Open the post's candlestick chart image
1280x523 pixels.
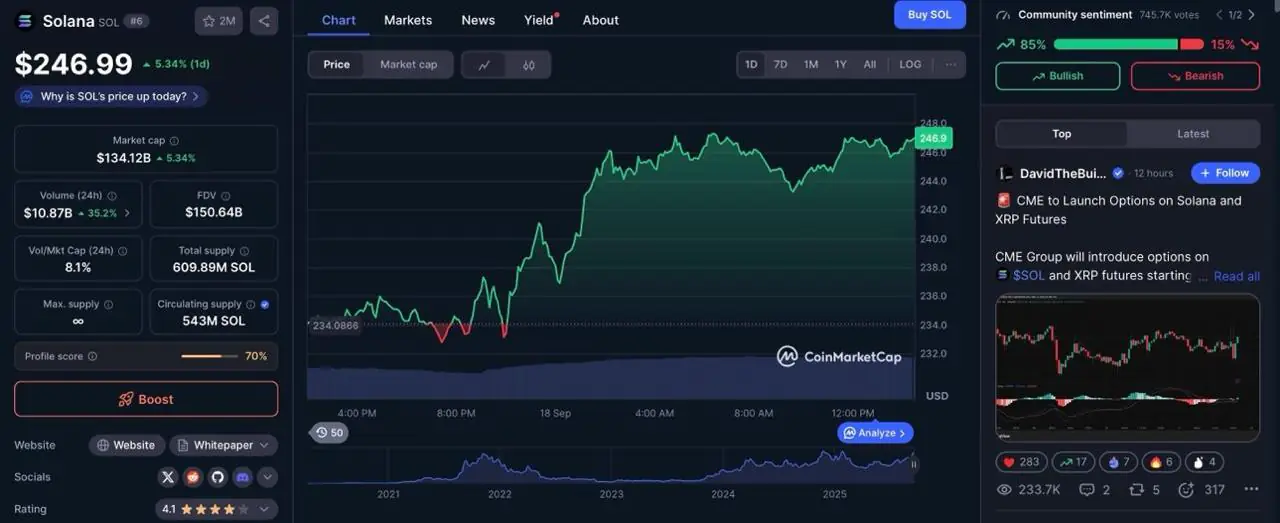pyautogui.click(x=1128, y=368)
